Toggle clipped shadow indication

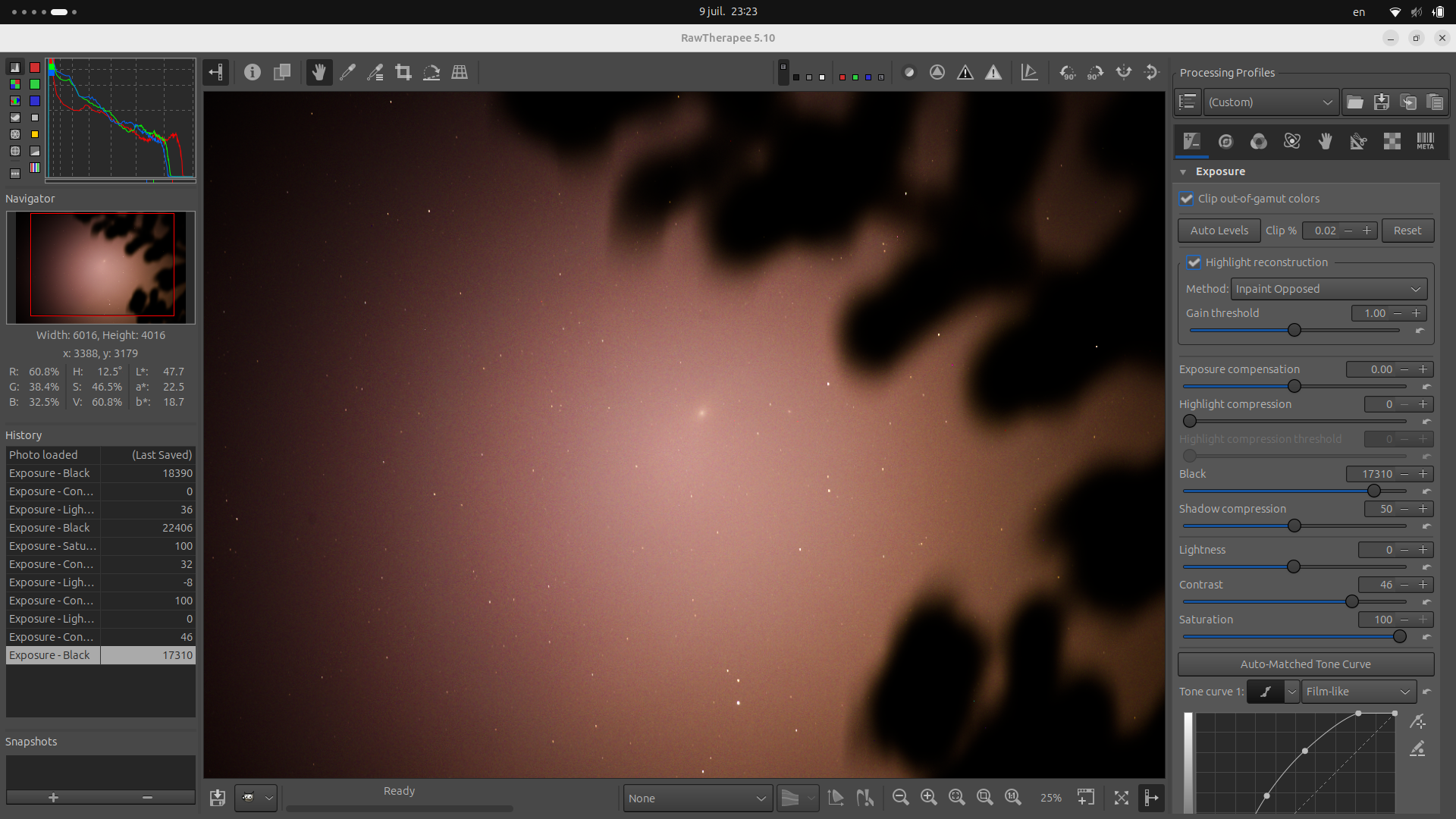965,73
